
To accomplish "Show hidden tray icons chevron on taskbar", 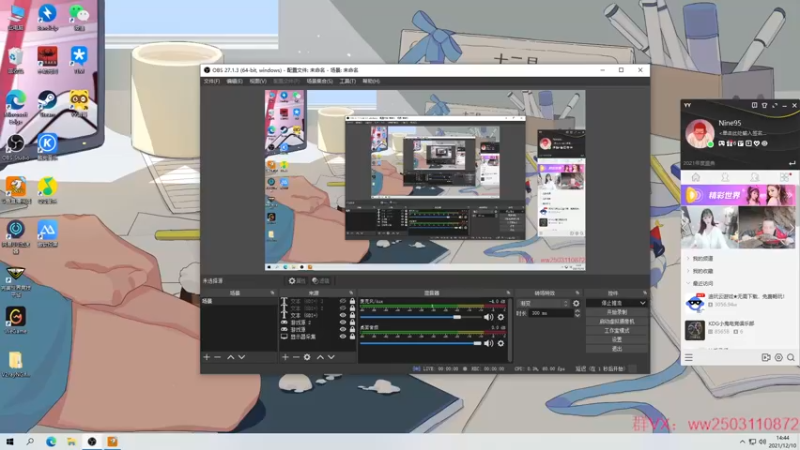I will click(742, 442).
